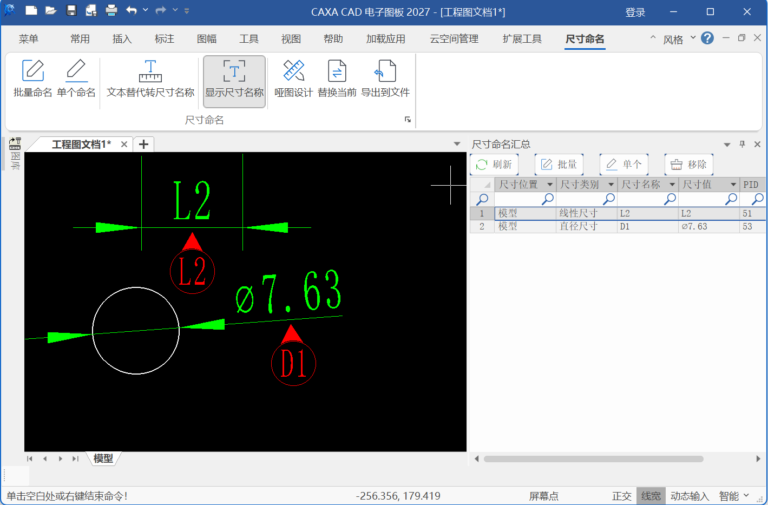768x505 pixels.
Task: Open the 尺寸值 column filter dropdown
Action: tap(733, 185)
